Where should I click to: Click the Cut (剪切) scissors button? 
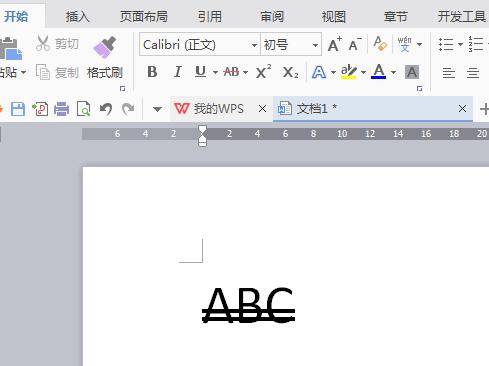[57, 44]
